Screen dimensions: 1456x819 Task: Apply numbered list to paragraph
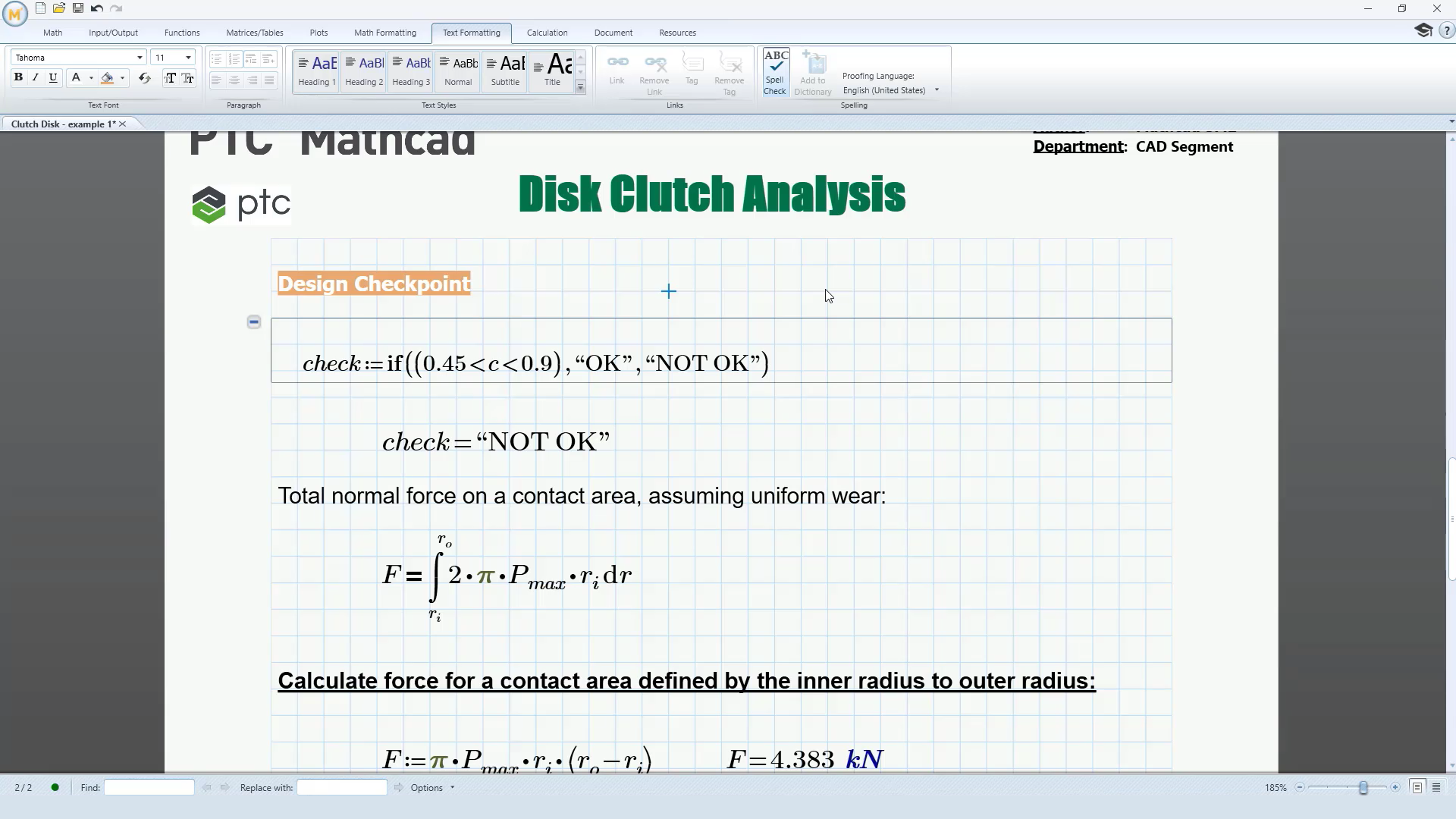[x=234, y=59]
